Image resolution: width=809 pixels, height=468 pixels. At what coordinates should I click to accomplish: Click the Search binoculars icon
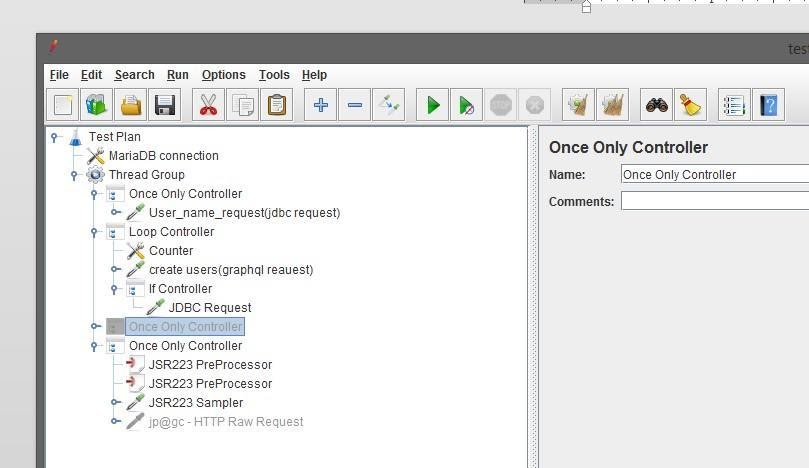(x=656, y=104)
